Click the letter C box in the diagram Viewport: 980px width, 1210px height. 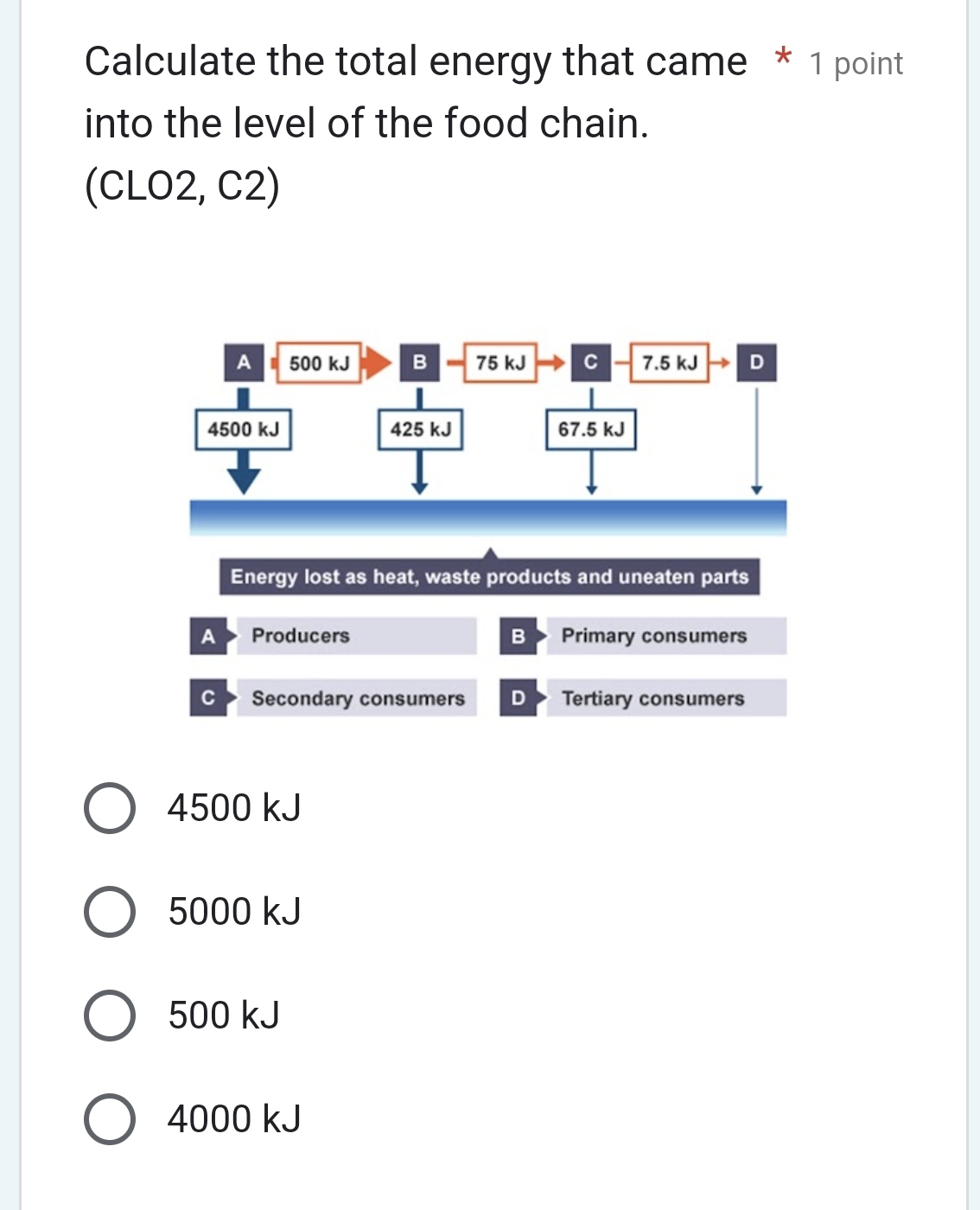(591, 363)
